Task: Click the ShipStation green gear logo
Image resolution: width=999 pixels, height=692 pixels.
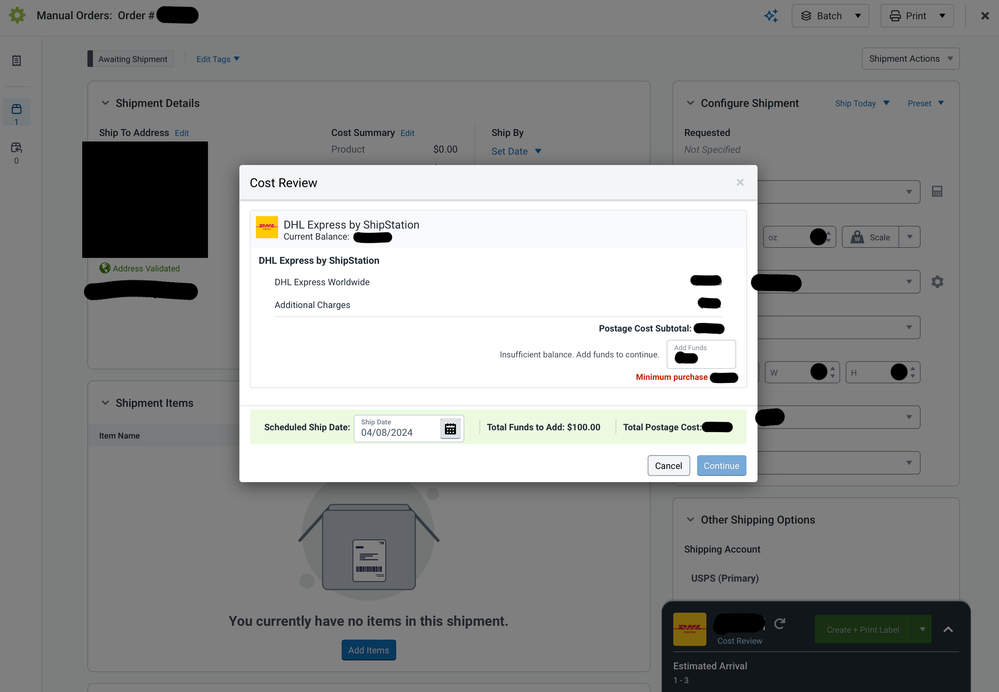Action: point(17,16)
